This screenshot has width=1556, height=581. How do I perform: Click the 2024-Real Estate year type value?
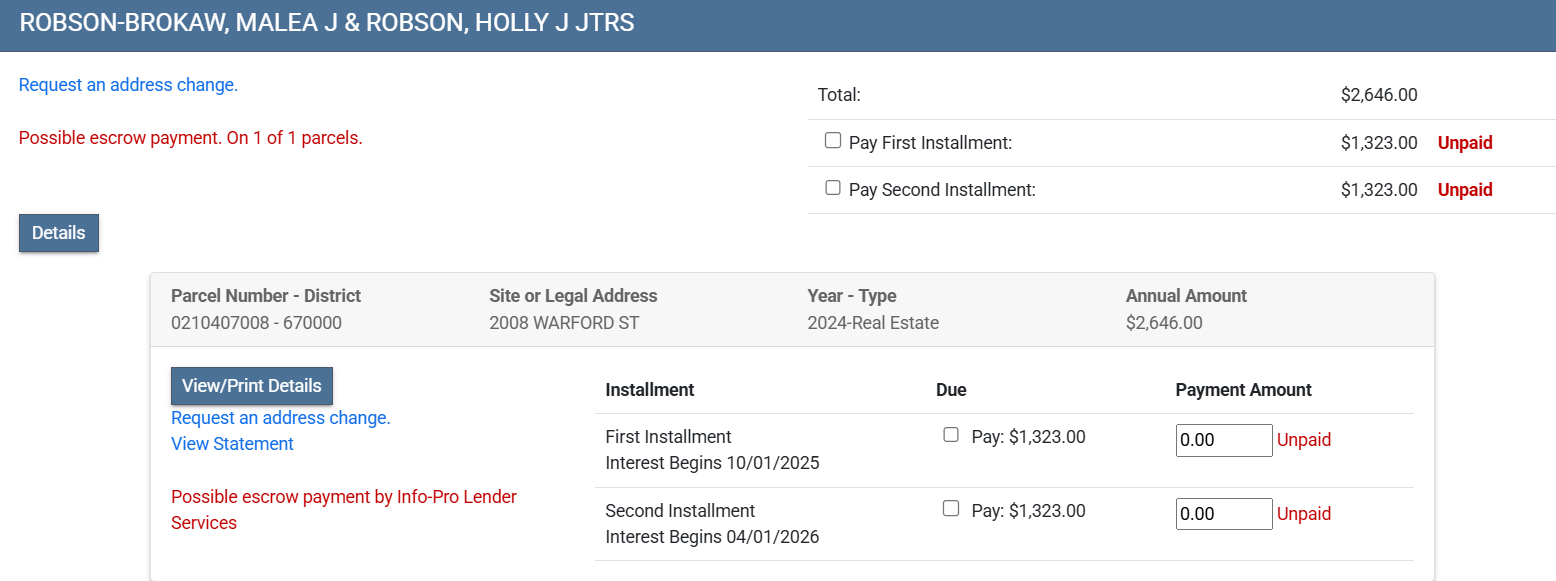pos(872,323)
